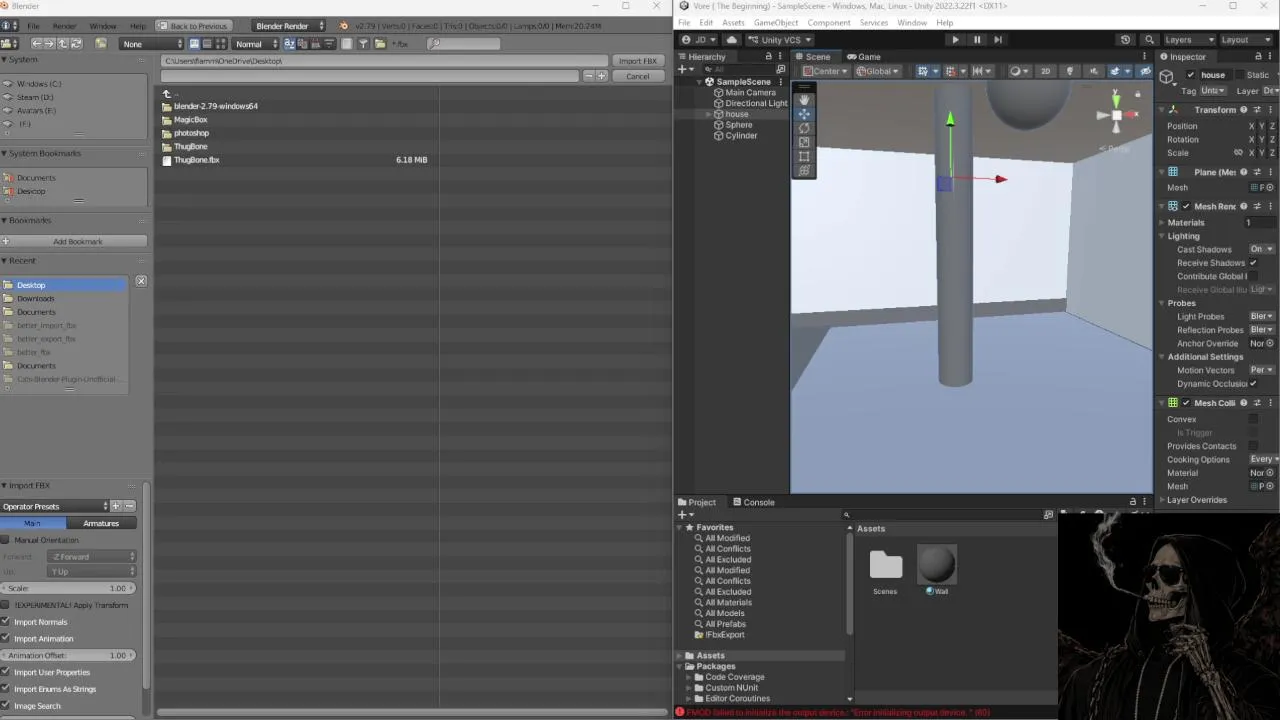Image resolution: width=1280 pixels, height=720 pixels.
Task: Open the Component menu in Unity
Action: click(x=829, y=22)
